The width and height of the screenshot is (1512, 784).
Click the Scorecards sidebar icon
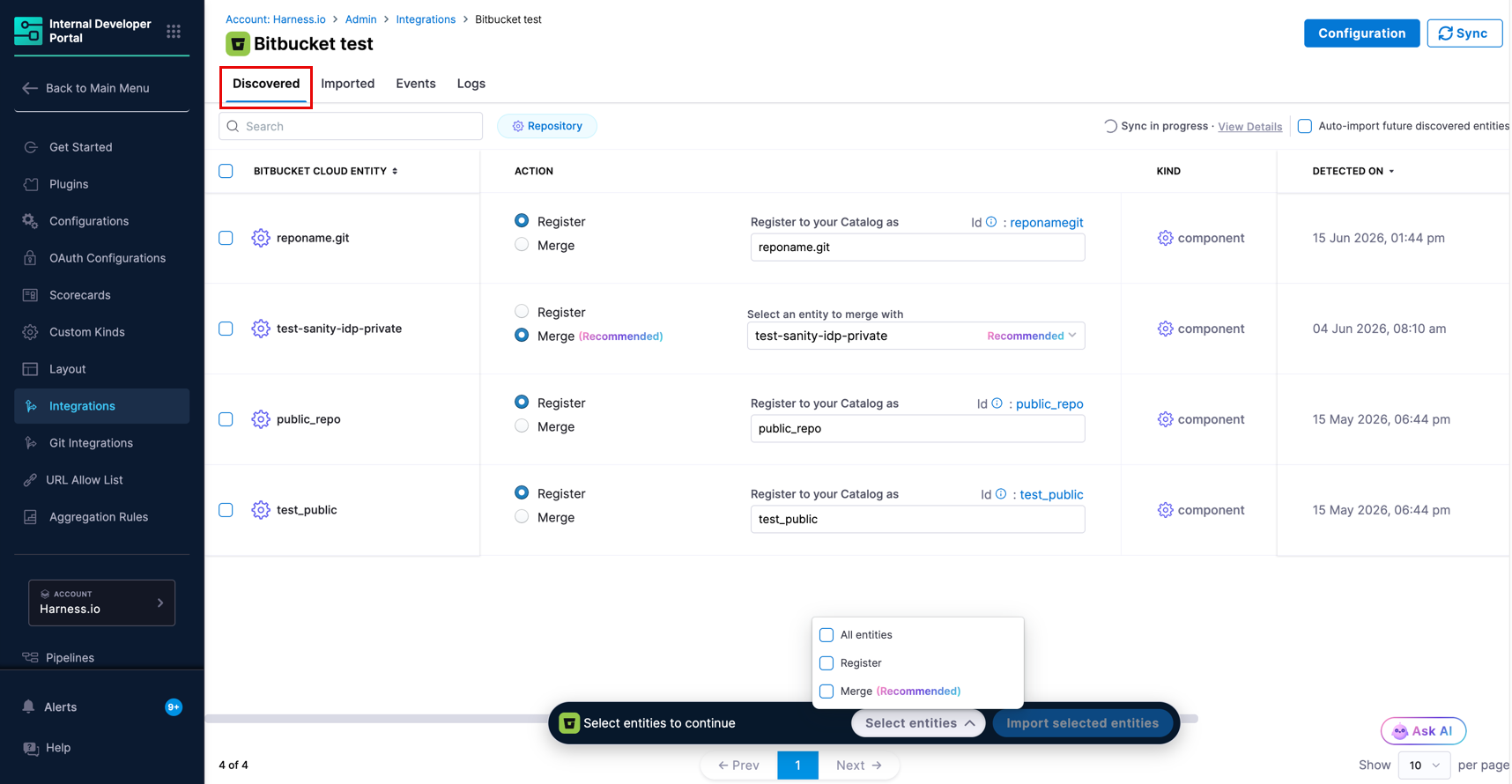tap(31, 295)
